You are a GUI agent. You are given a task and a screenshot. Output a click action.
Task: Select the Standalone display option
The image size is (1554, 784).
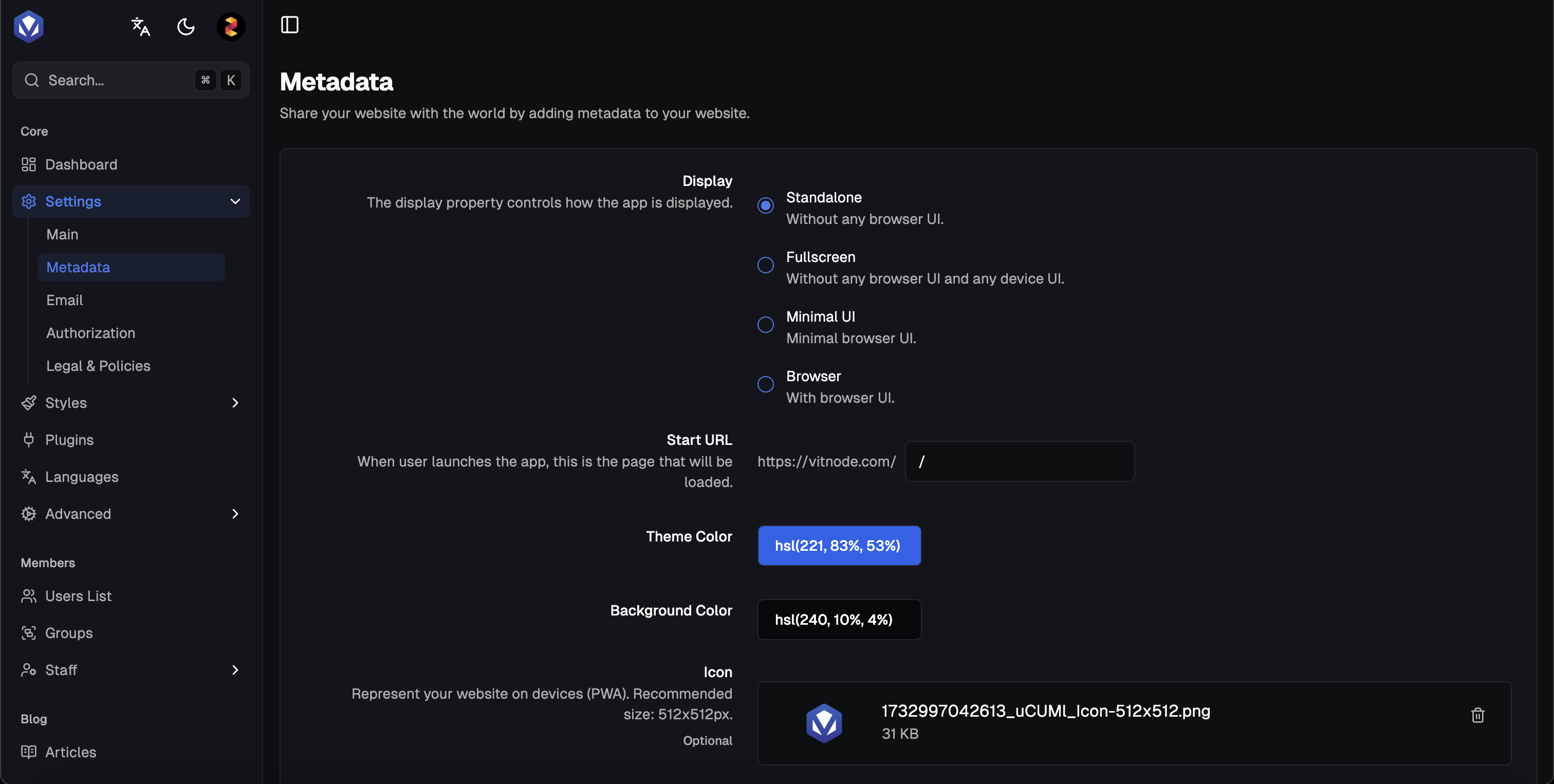pyautogui.click(x=766, y=206)
